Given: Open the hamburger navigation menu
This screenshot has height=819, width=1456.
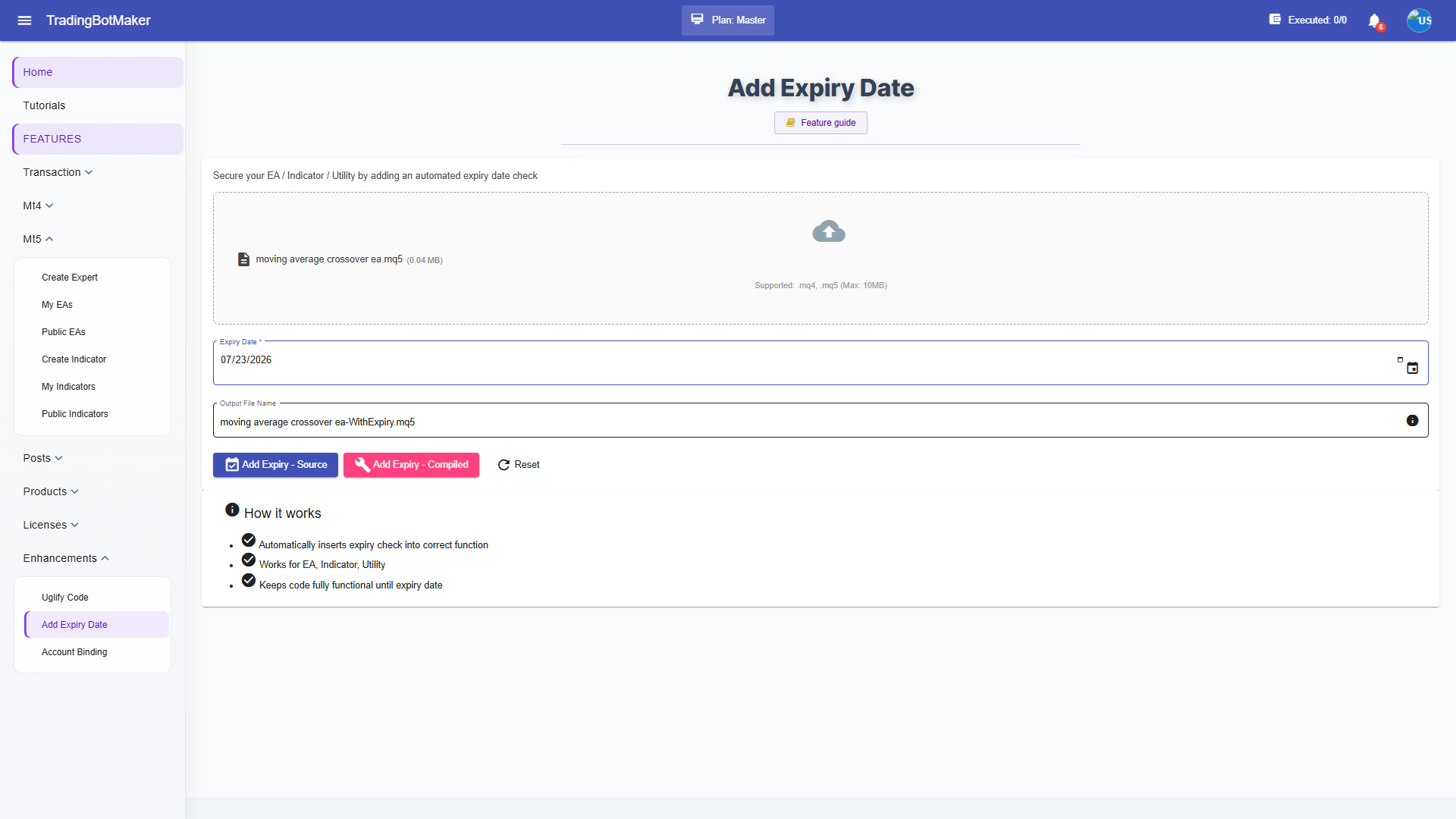Looking at the screenshot, I should [x=24, y=20].
